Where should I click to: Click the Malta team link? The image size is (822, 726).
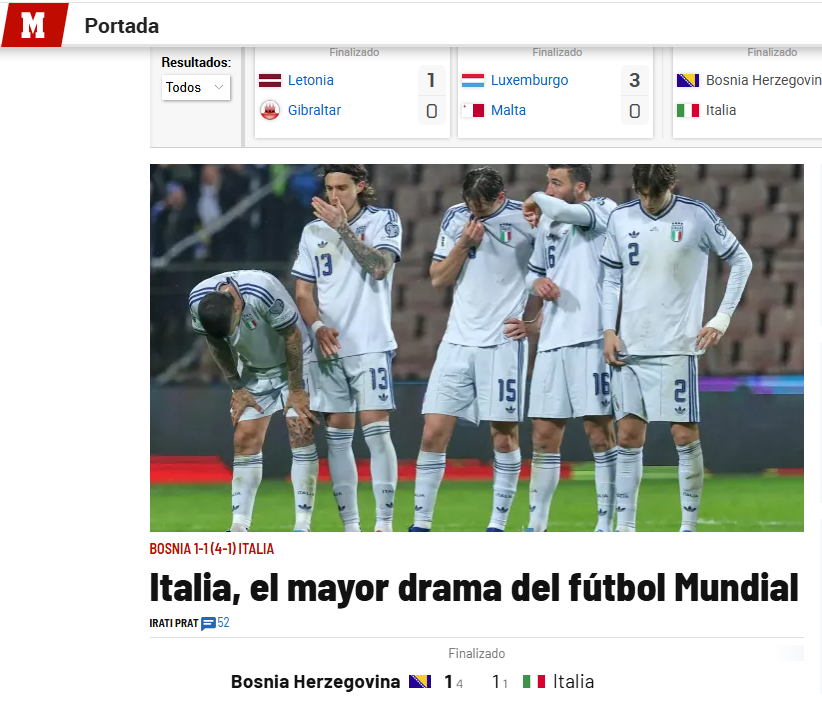click(508, 110)
